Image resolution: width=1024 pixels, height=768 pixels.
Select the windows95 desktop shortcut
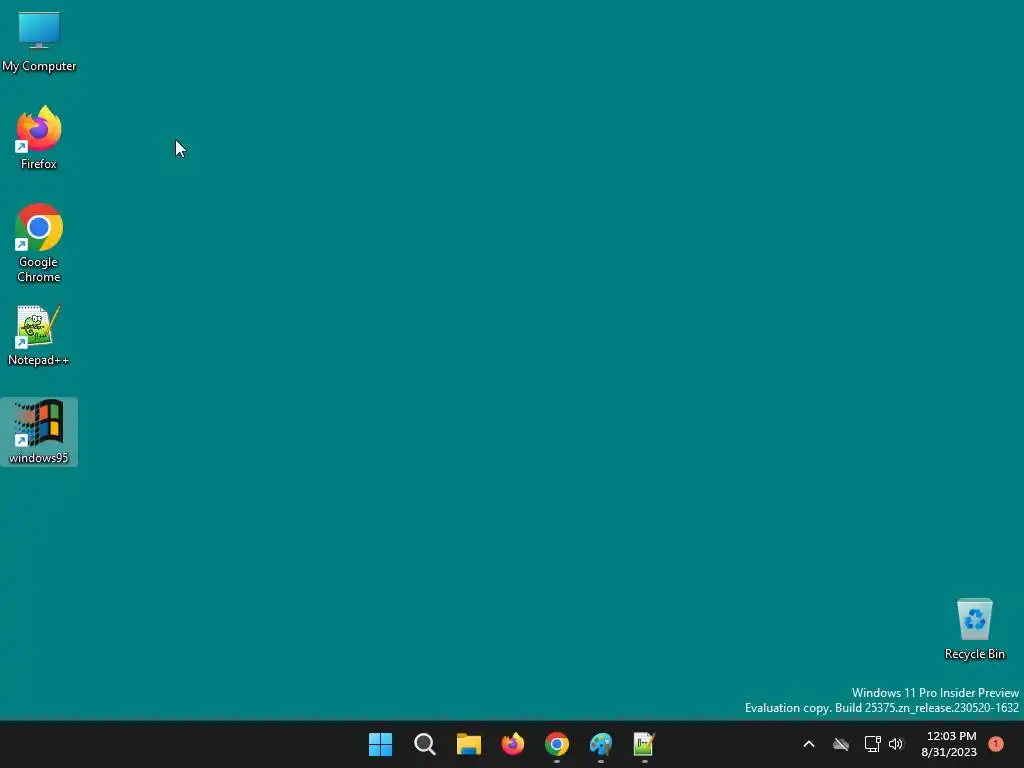point(39,432)
